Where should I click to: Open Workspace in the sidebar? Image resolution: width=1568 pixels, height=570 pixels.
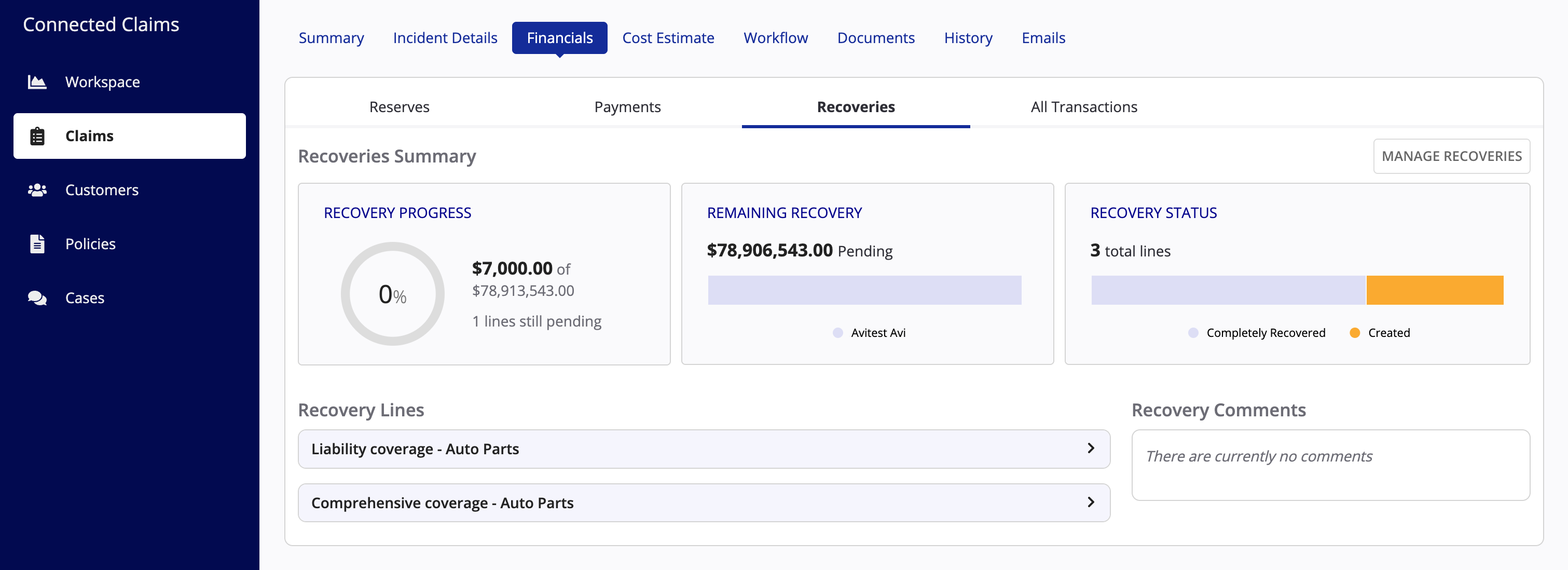coord(130,82)
